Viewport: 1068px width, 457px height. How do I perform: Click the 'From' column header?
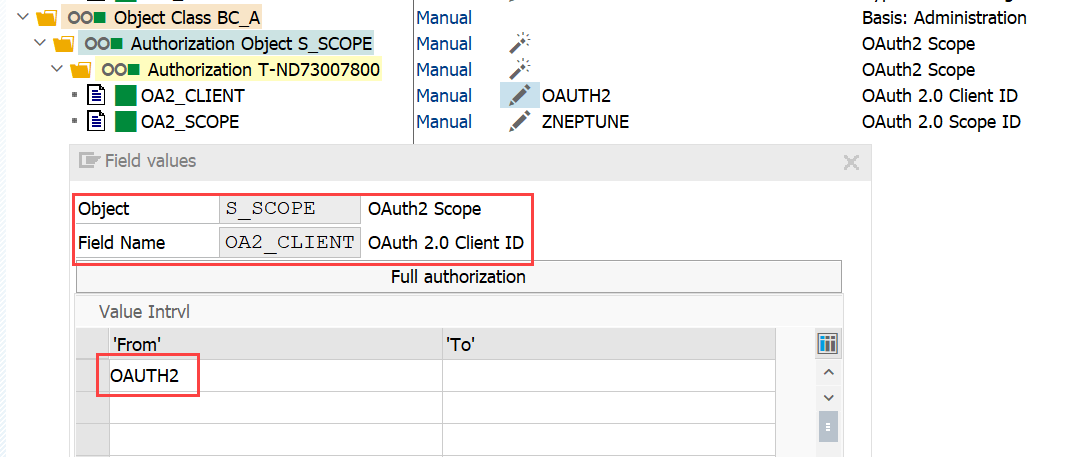(275, 344)
